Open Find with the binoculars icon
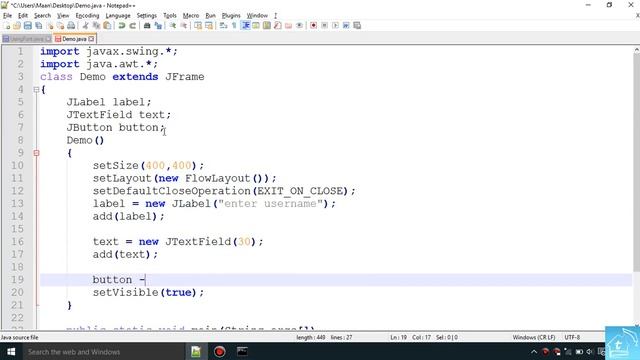Screen dimensions: 640x360 (x=147, y=26)
